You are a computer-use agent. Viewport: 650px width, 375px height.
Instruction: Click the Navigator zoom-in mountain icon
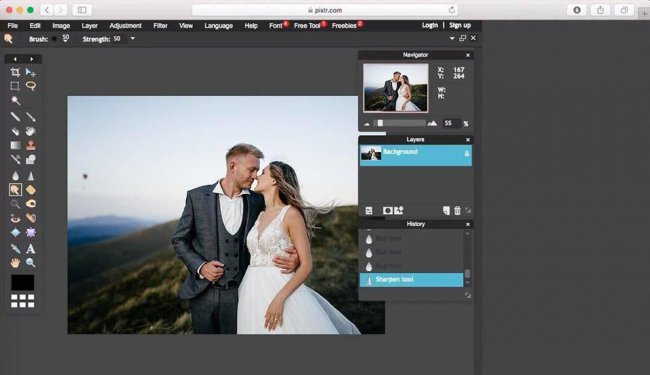click(432, 123)
